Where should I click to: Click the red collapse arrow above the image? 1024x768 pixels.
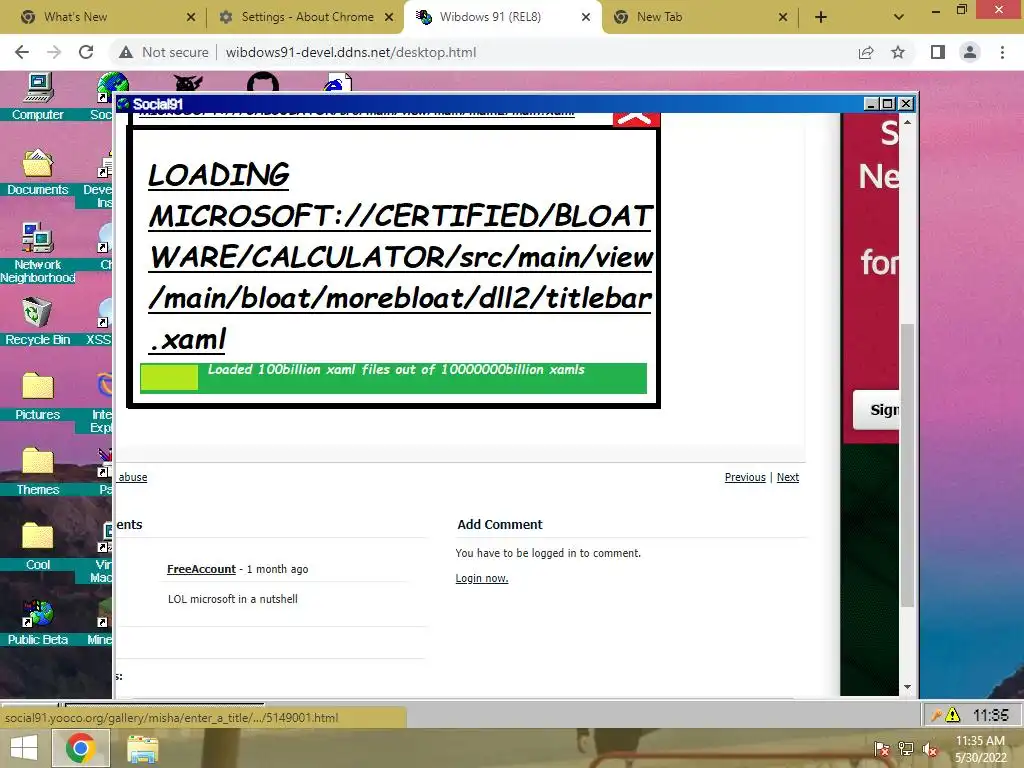coord(636,119)
